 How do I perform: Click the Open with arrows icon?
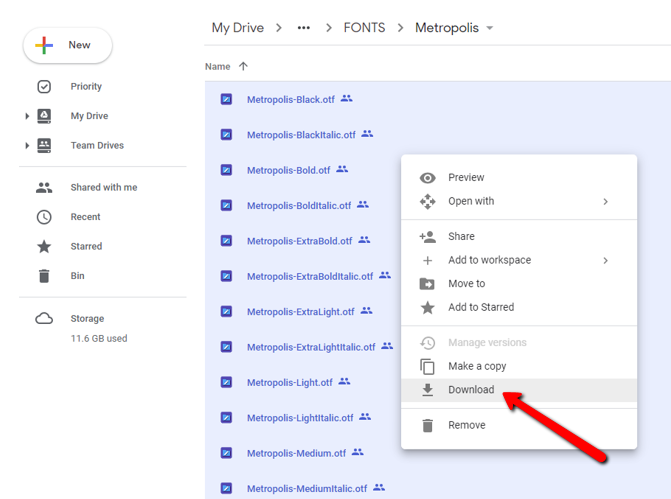pos(427,201)
